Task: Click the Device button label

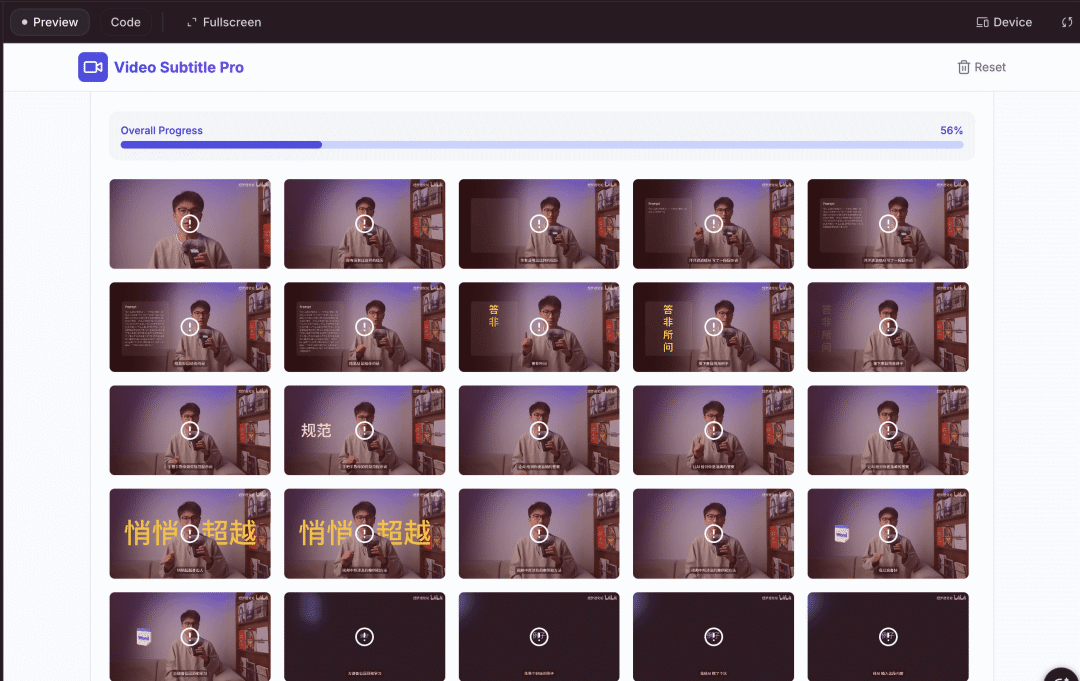Action: (1012, 22)
